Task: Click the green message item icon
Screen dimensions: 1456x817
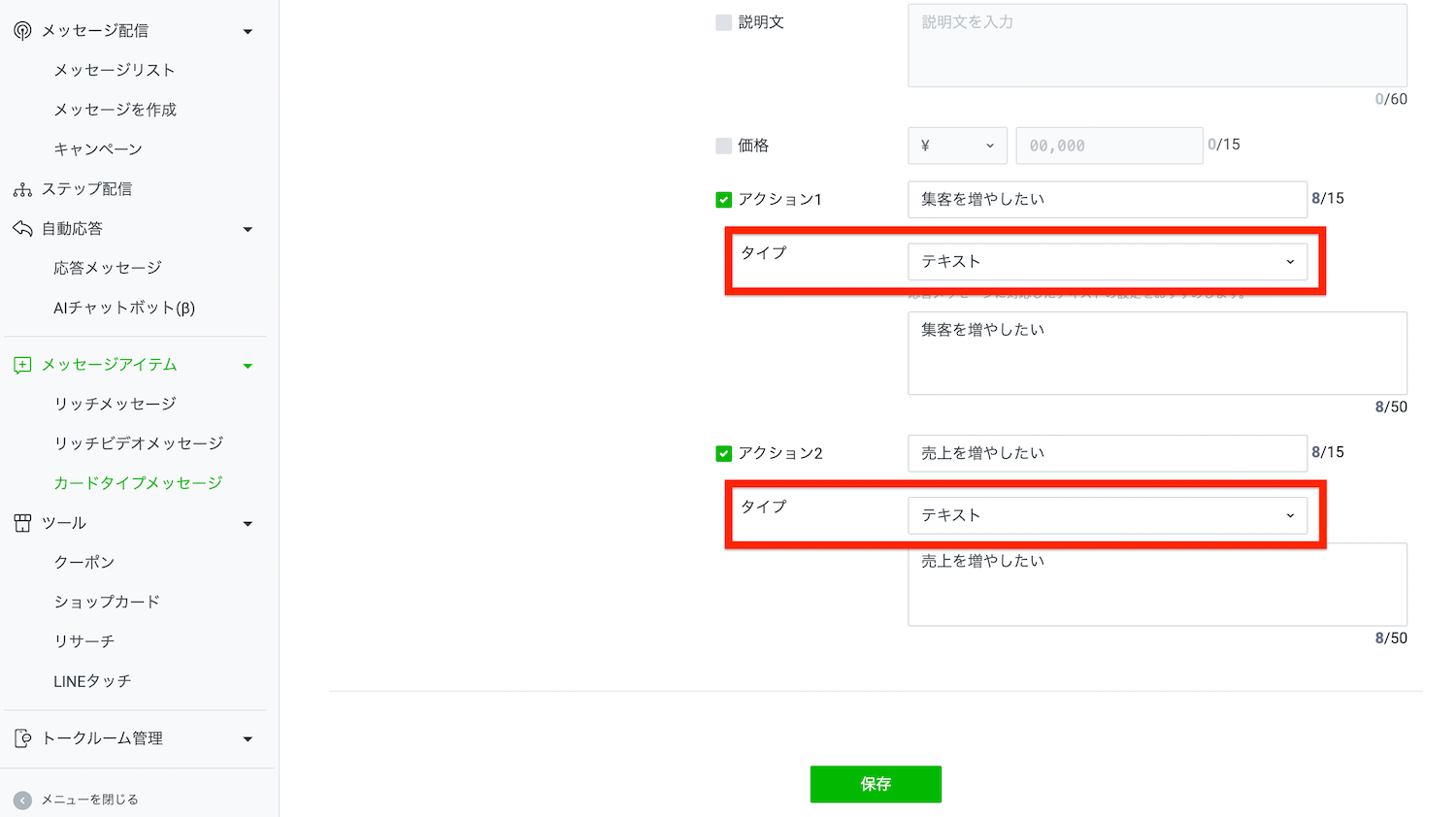Action: [22, 366]
